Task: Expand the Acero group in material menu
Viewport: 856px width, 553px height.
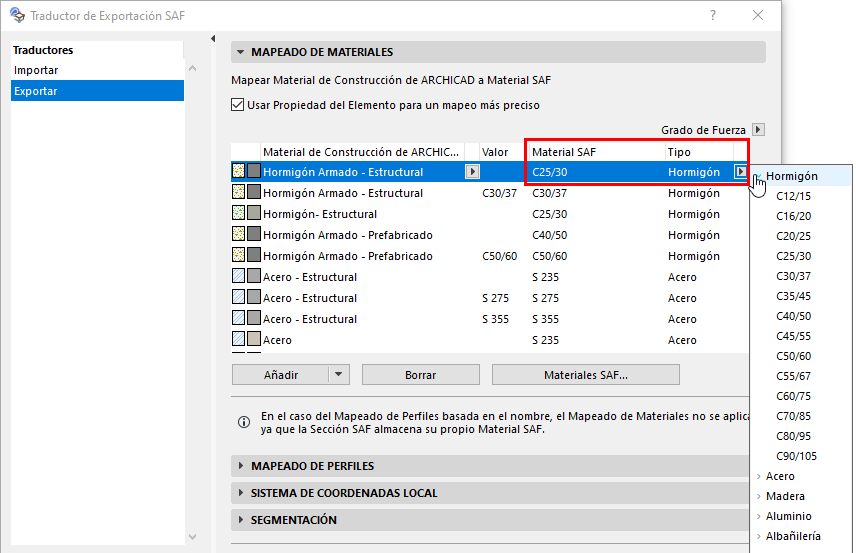Action: point(759,477)
